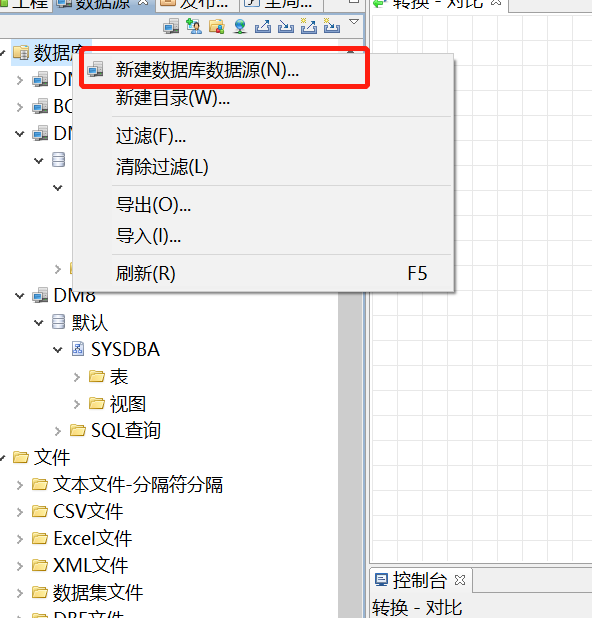Switch to the 数据源 tab
This screenshot has width=592, height=618.
[104, 4]
